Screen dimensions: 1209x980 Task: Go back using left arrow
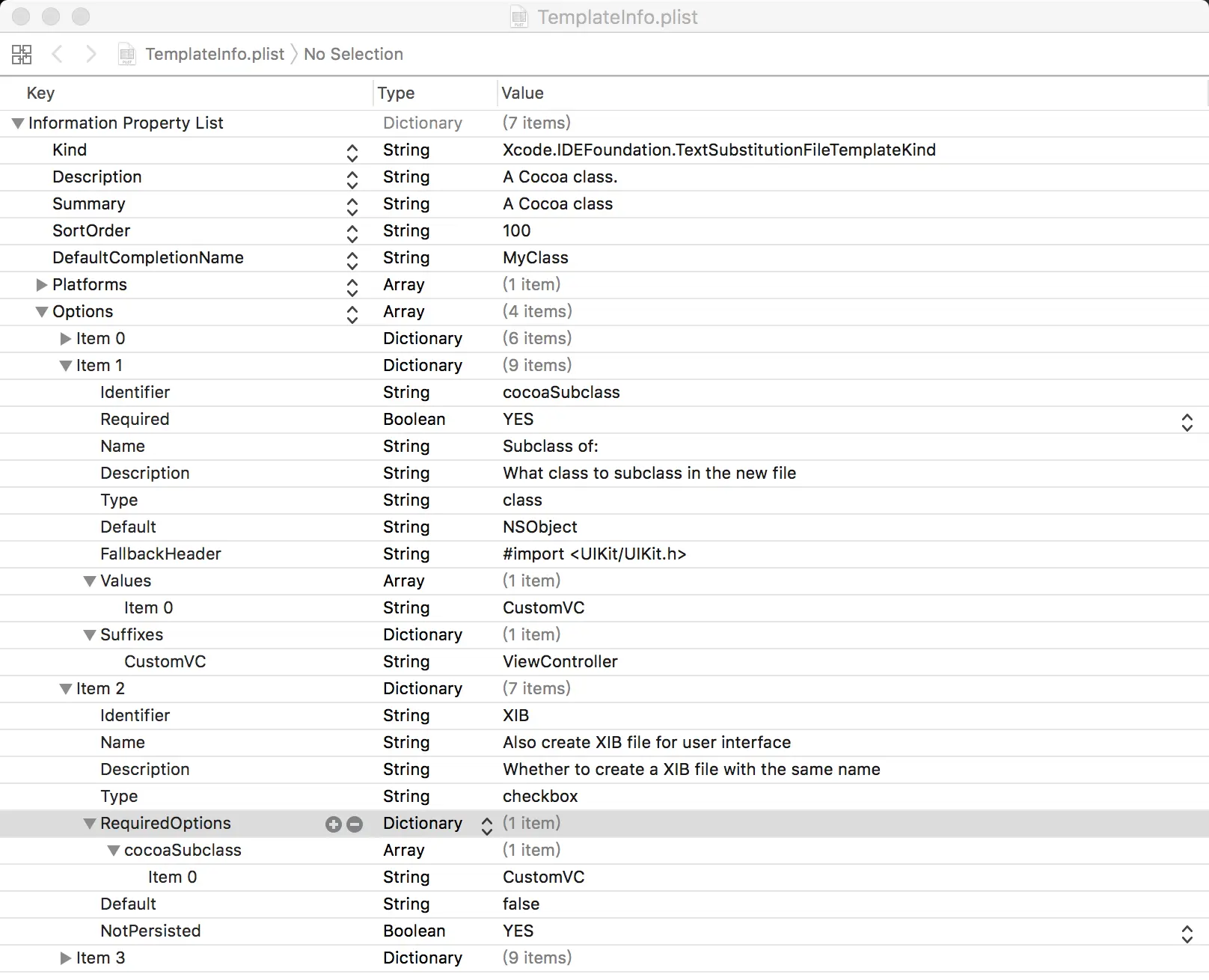point(58,54)
